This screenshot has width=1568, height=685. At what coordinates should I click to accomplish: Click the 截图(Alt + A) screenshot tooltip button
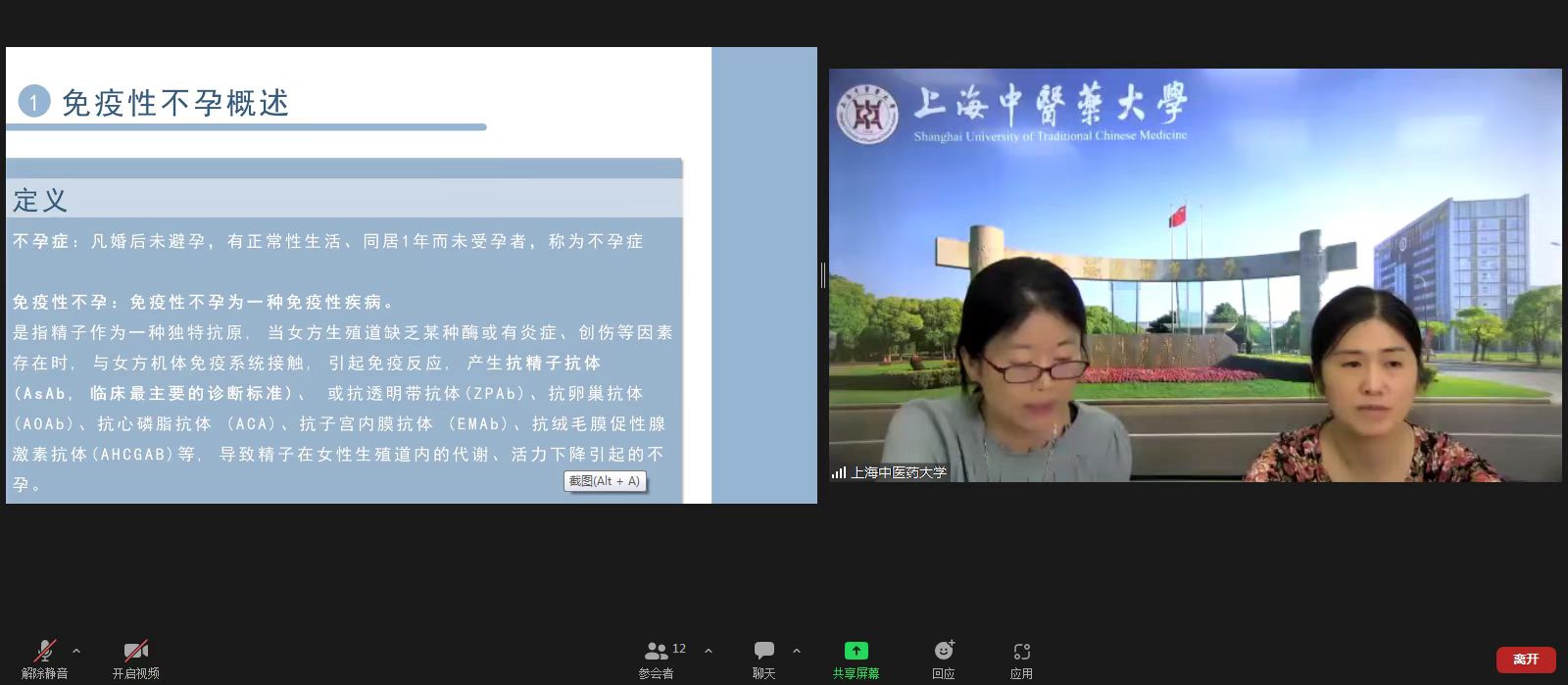point(605,481)
